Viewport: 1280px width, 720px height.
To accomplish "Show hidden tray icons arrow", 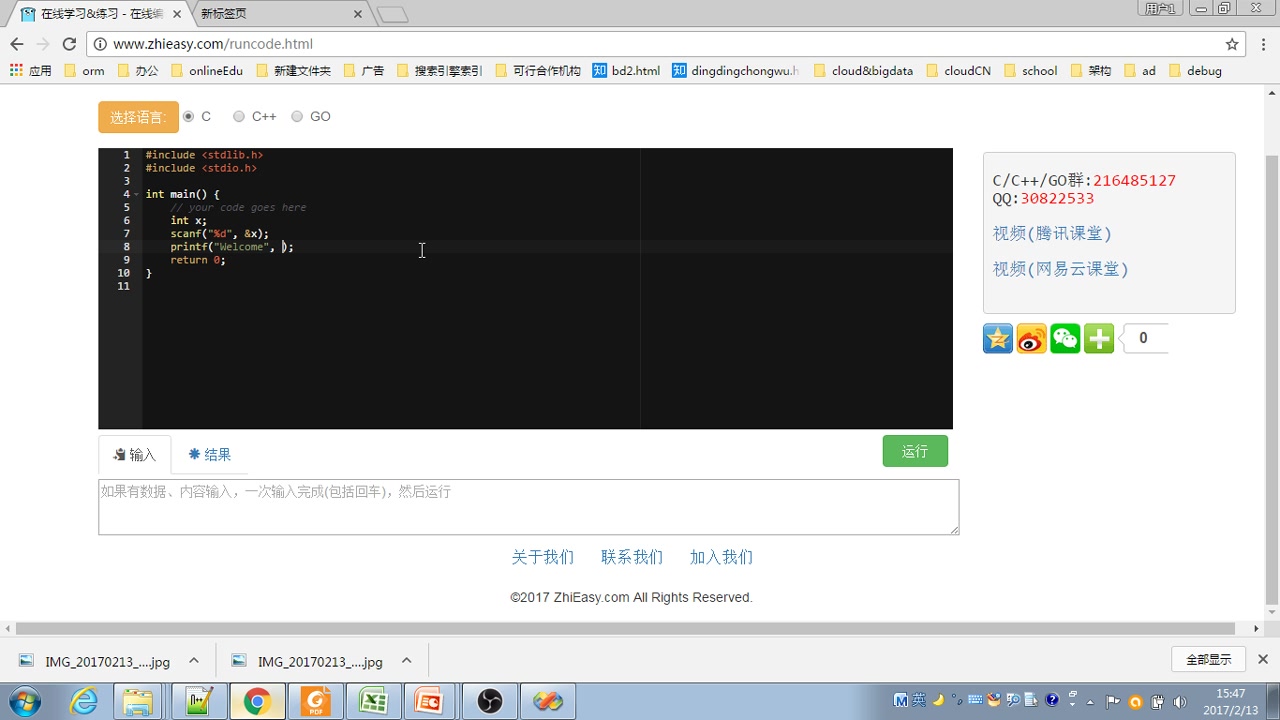I will (1090, 701).
